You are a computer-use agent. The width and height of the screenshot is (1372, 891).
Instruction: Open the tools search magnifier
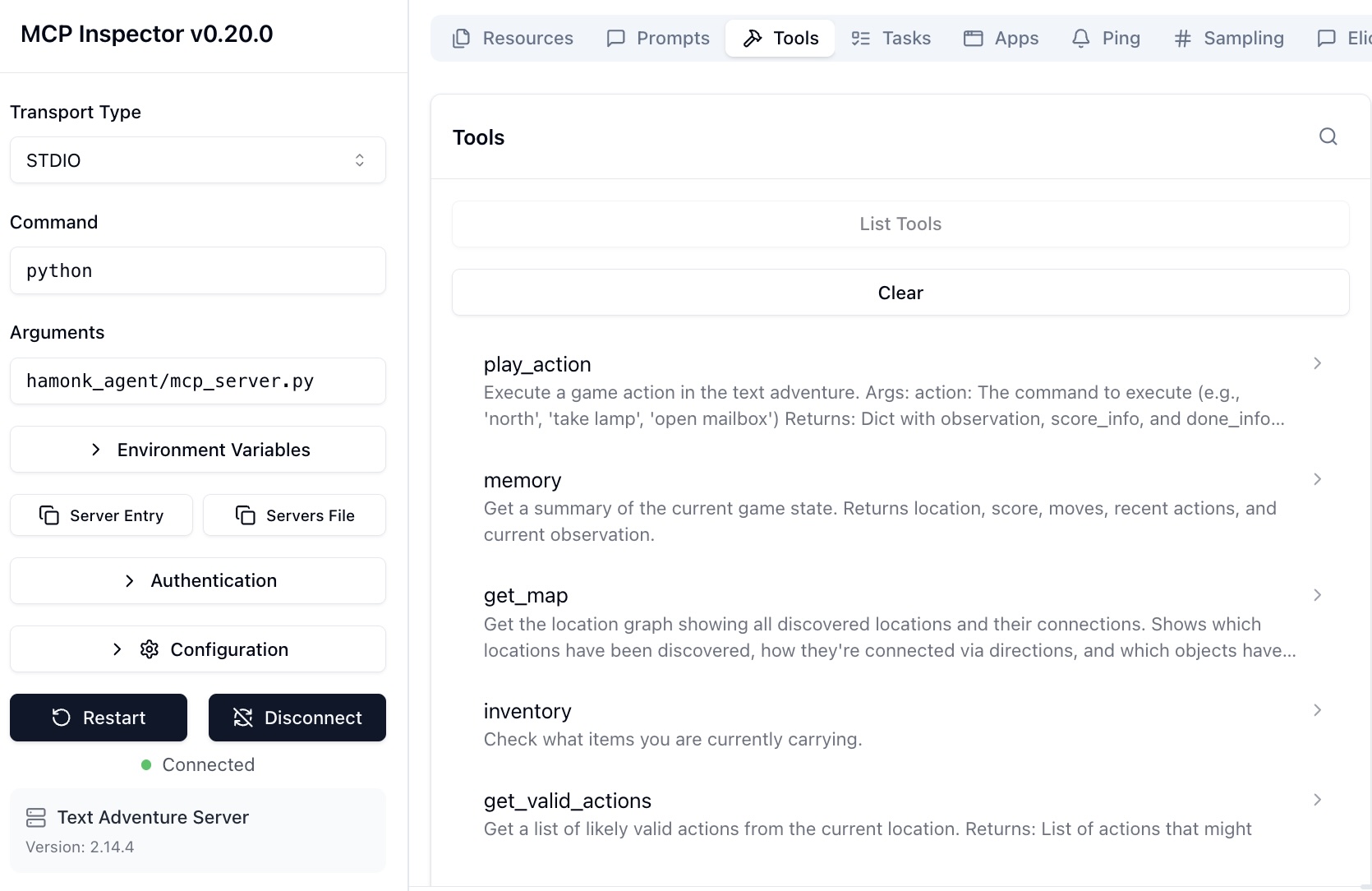tap(1328, 136)
